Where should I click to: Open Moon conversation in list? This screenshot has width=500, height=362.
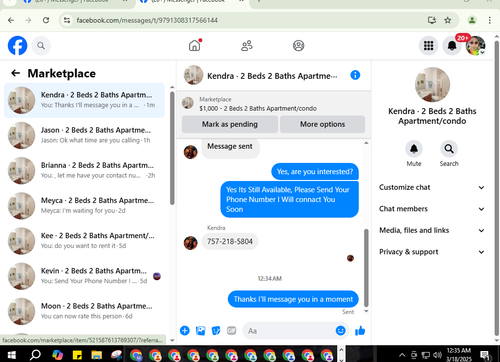coord(84,311)
